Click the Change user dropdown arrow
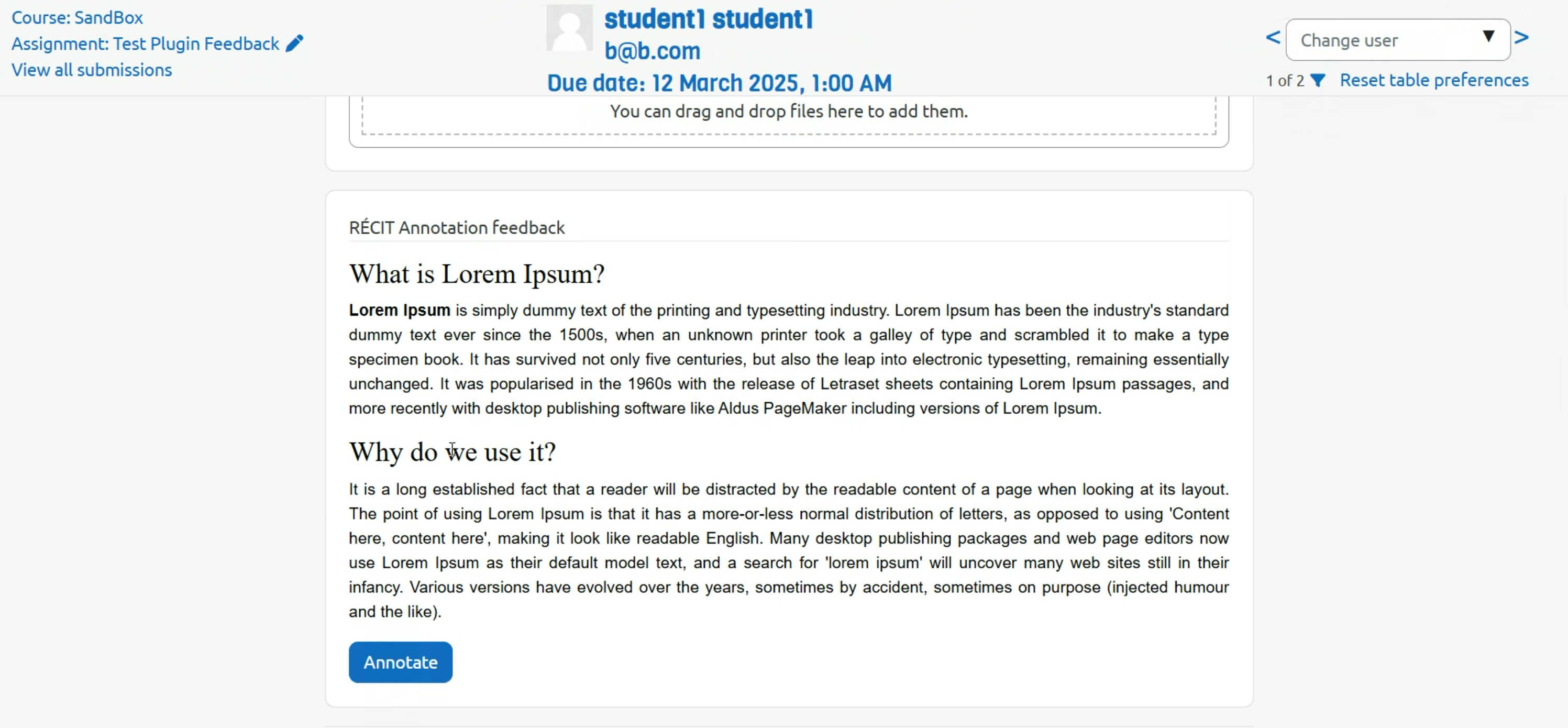1568x728 pixels. (1488, 37)
